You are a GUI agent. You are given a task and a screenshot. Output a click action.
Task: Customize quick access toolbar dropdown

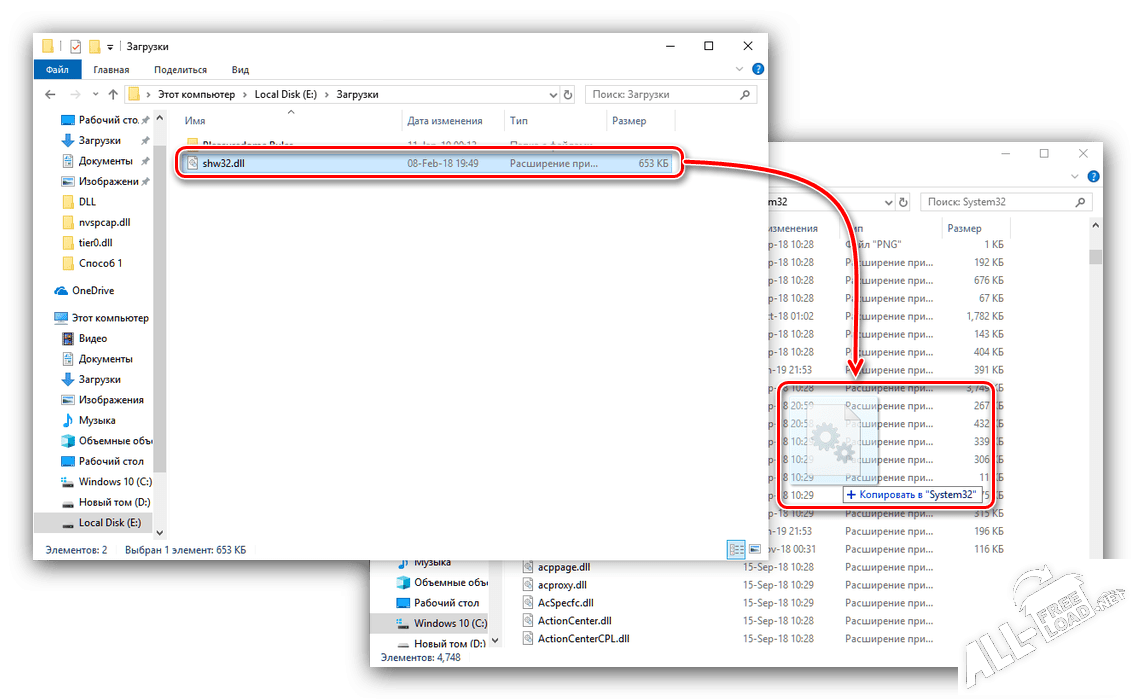point(110,47)
